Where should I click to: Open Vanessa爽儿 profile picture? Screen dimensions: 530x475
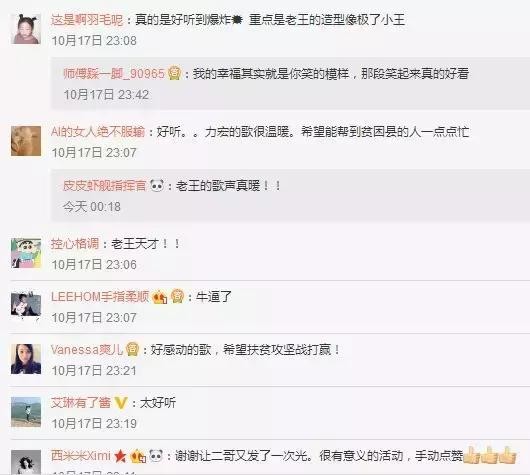point(26,359)
